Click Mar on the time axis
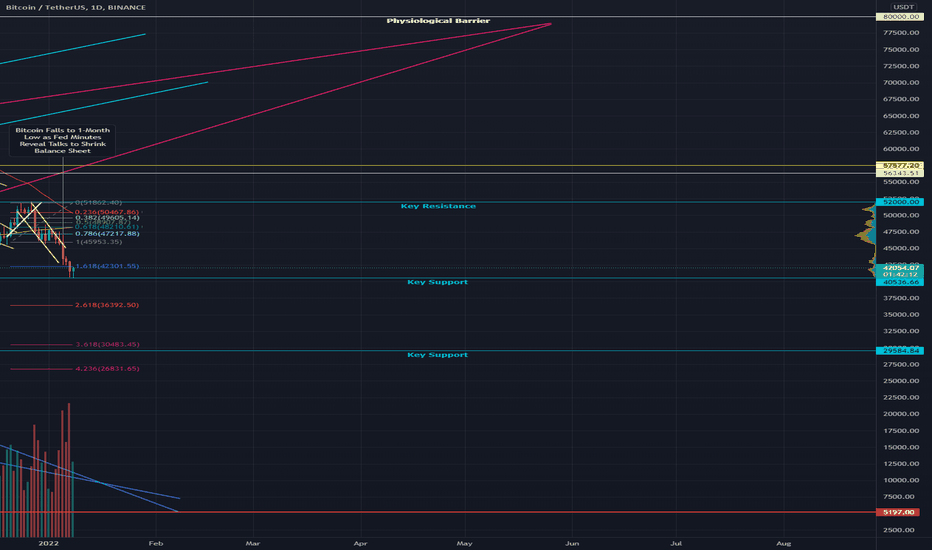The image size is (932, 550). pyautogui.click(x=253, y=543)
